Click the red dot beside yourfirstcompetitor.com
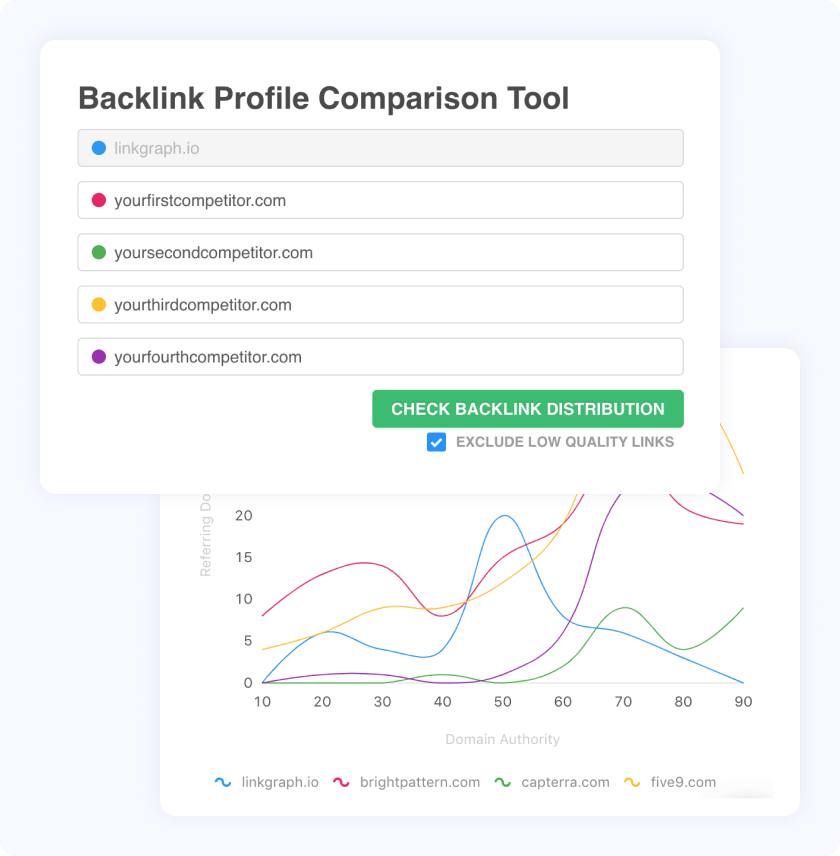 tap(99, 200)
